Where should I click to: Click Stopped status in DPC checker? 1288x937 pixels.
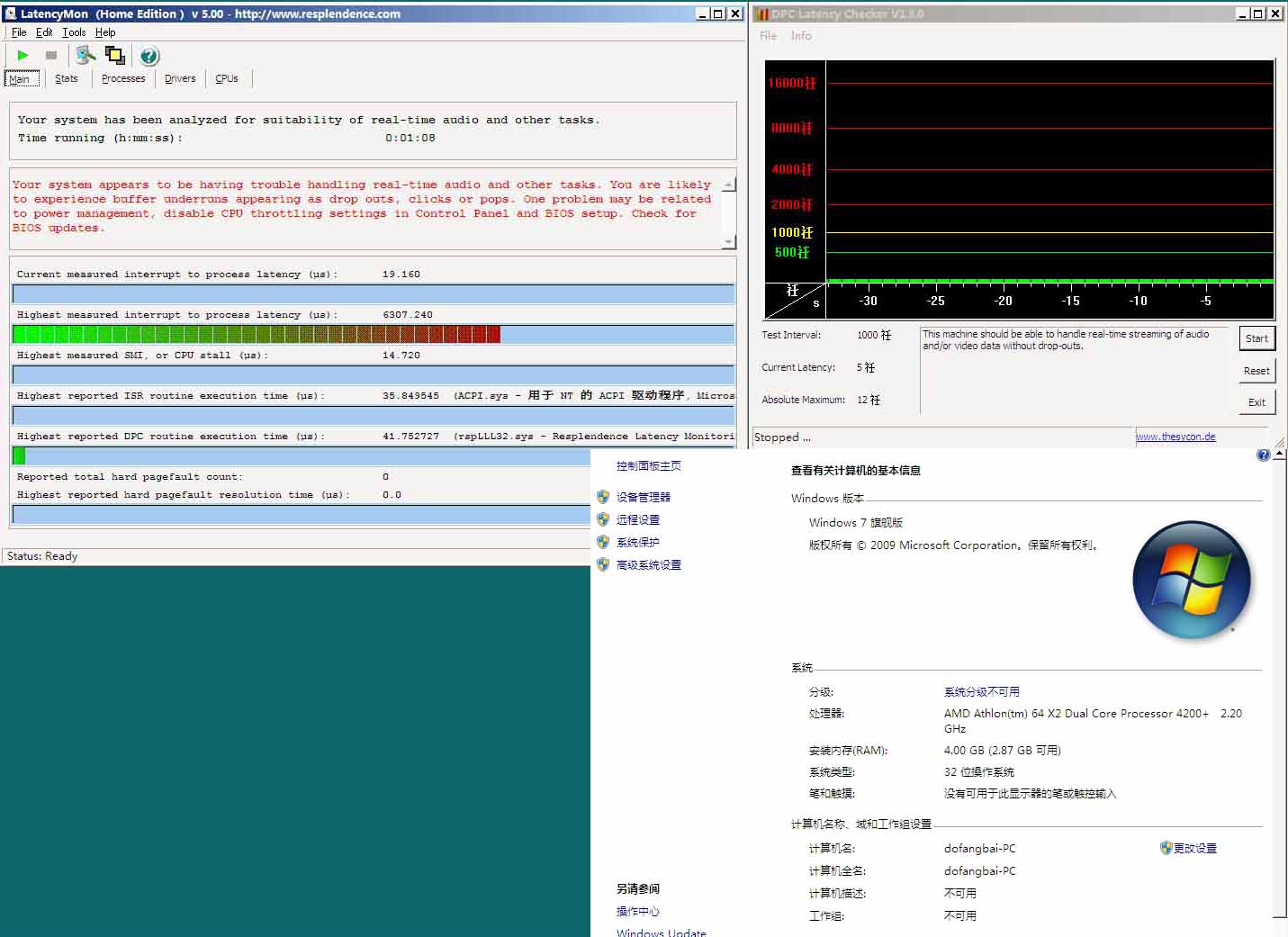pyautogui.click(x=782, y=437)
